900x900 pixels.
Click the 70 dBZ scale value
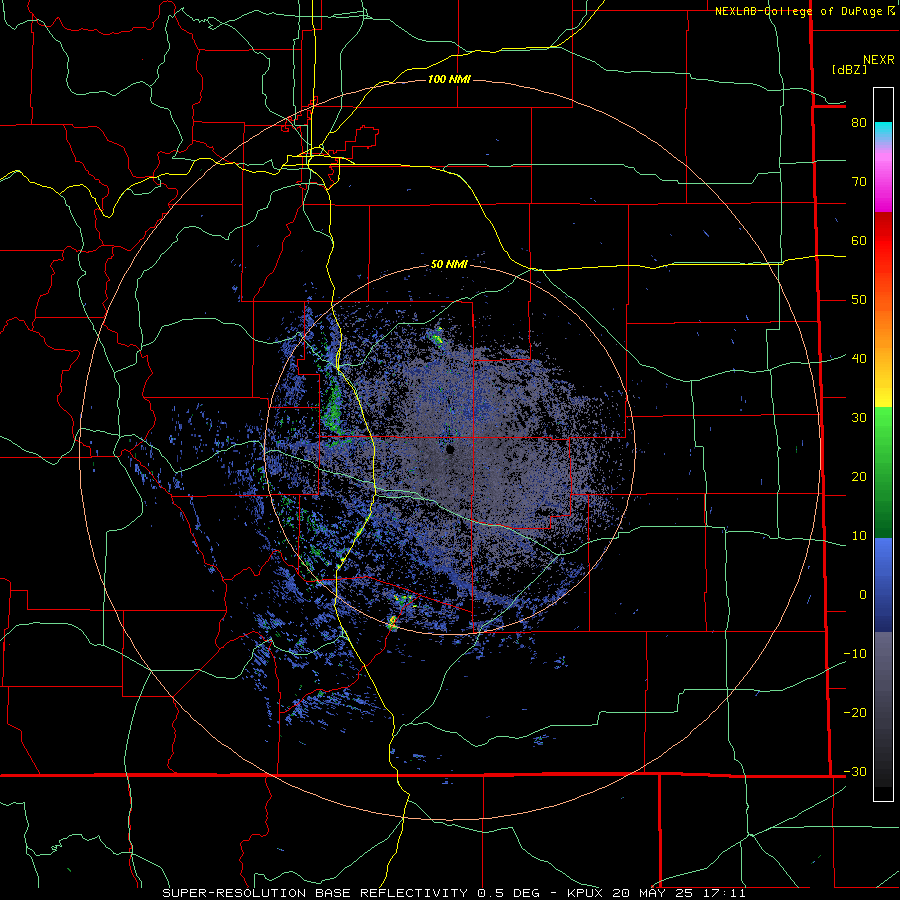[x=859, y=182]
